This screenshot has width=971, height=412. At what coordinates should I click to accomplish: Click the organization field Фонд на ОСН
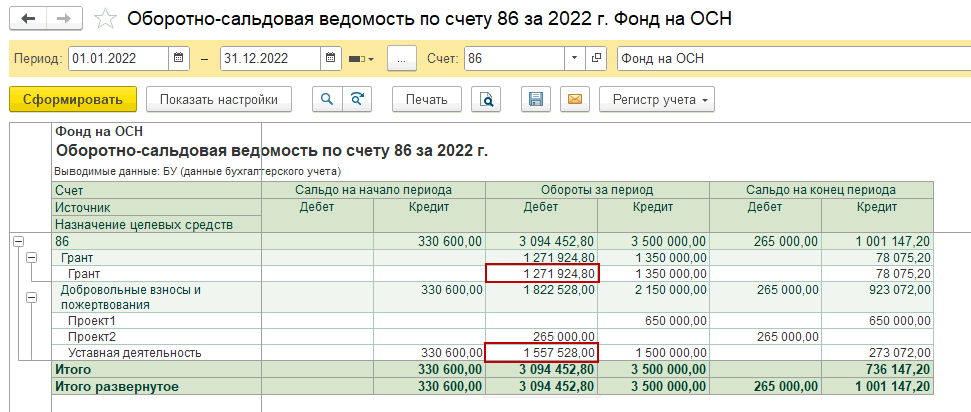click(790, 59)
